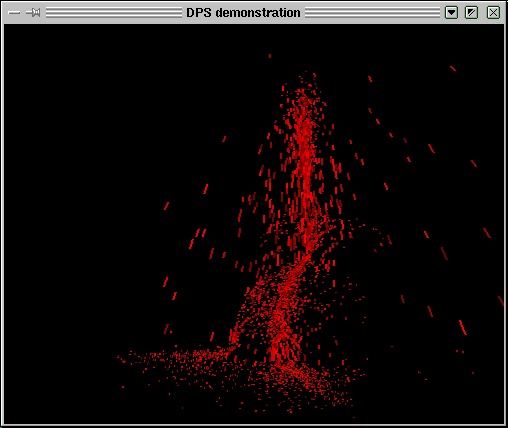Open the window menu dash icon
508x428 pixels.
tap(14, 13)
